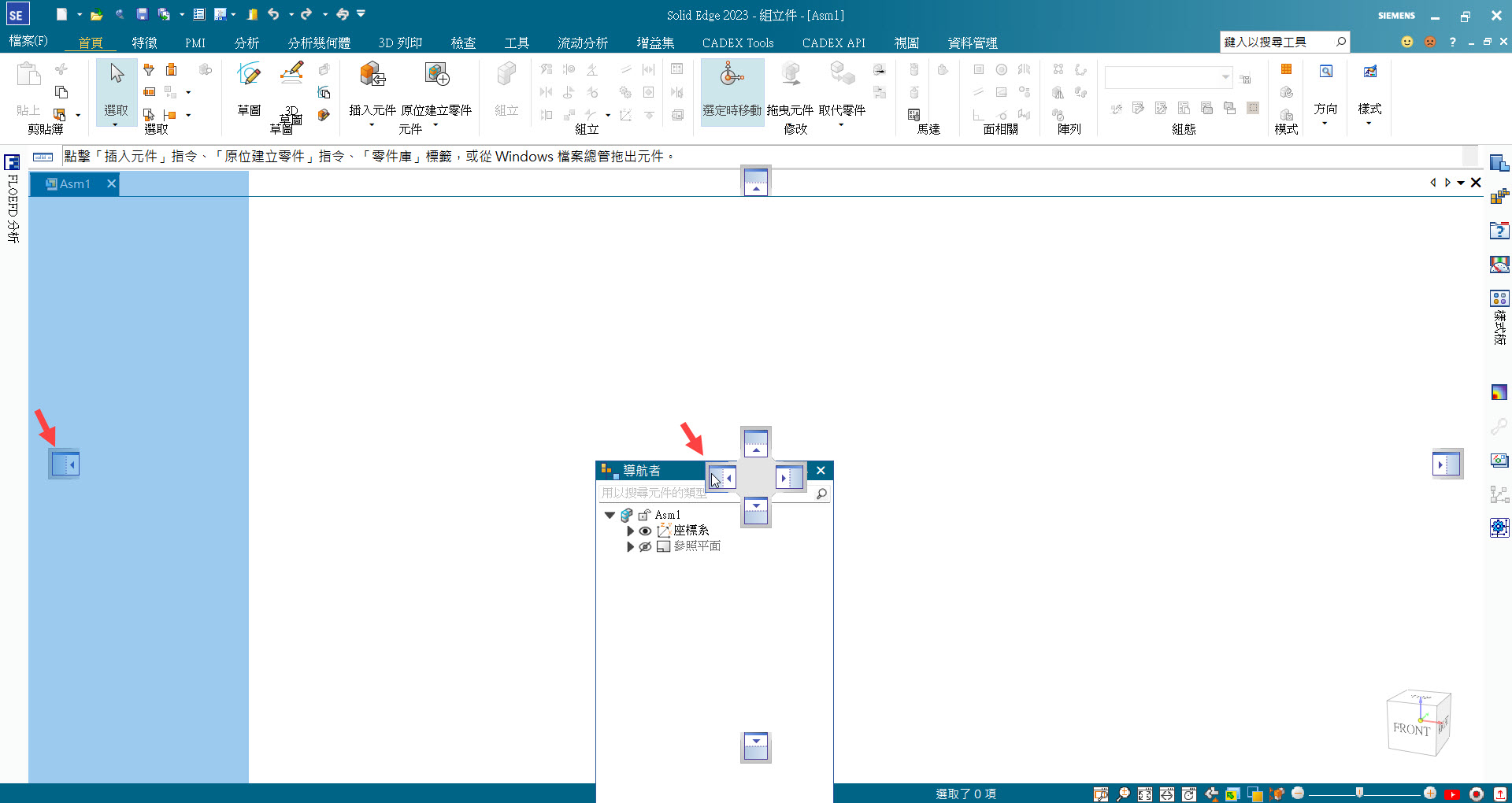Collapse the Asm1 tree node
The height and width of the screenshot is (803, 1512).
(610, 515)
